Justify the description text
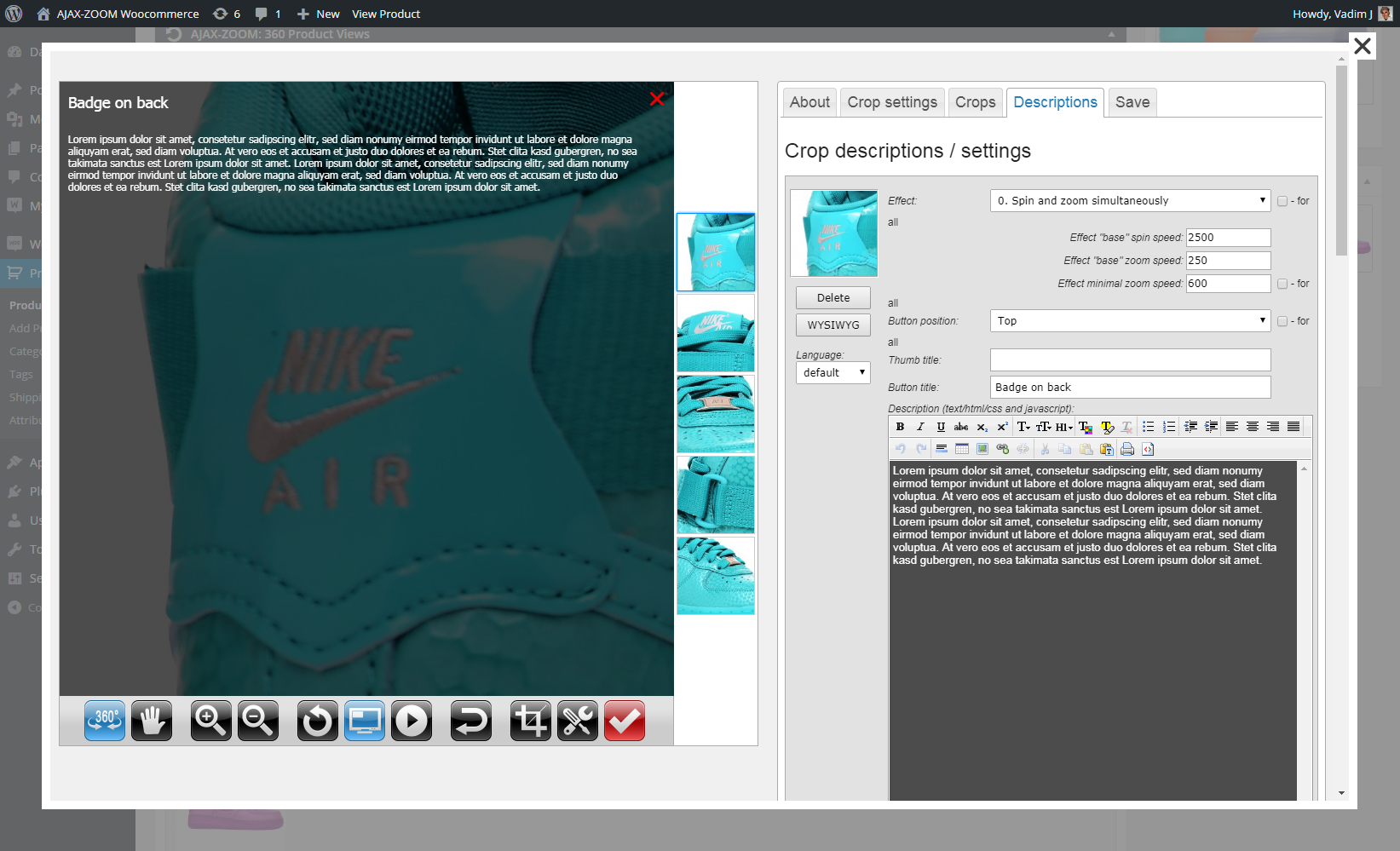This screenshot has width=1400, height=851. click(1293, 427)
